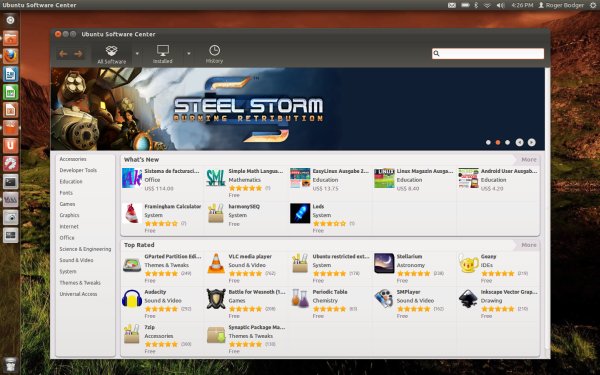Click the Audacity app title
Image resolution: width=600 pixels, height=375 pixels.
pos(155,292)
